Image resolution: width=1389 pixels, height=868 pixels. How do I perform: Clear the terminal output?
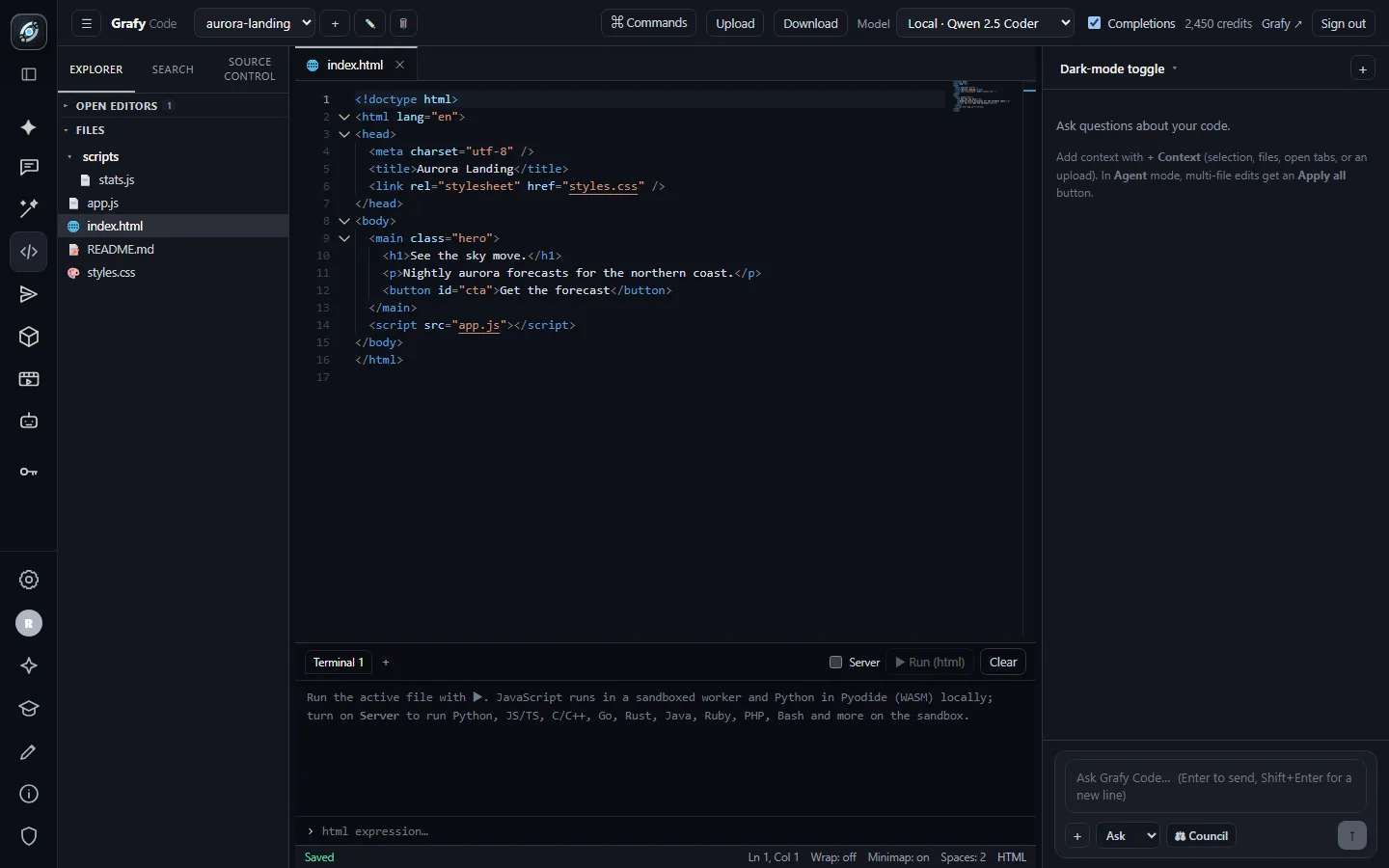coord(1003,663)
